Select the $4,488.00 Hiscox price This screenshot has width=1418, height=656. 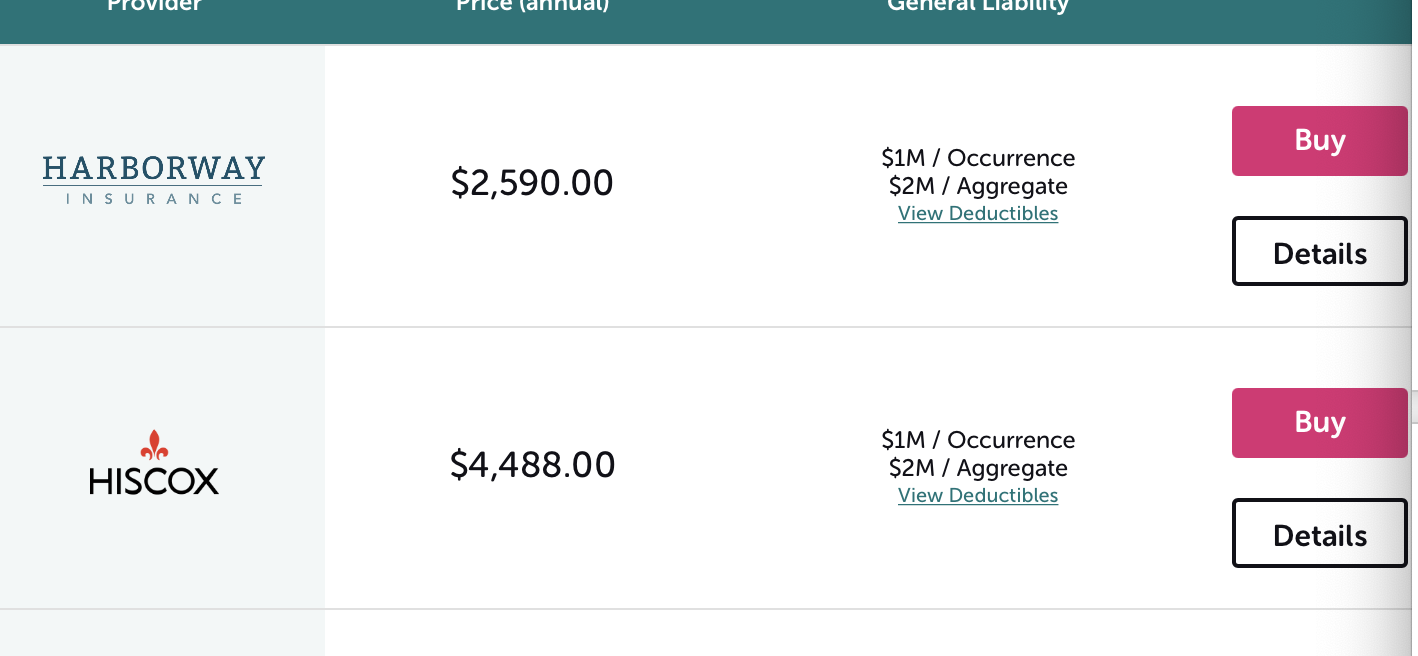532,465
